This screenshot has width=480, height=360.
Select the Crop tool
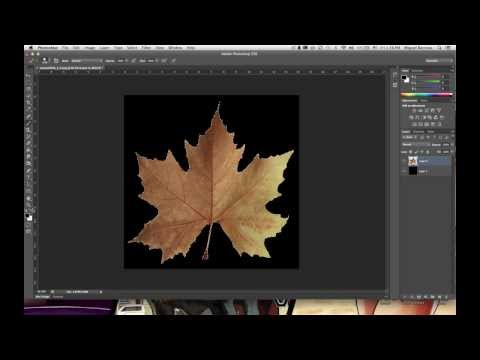coord(29,103)
